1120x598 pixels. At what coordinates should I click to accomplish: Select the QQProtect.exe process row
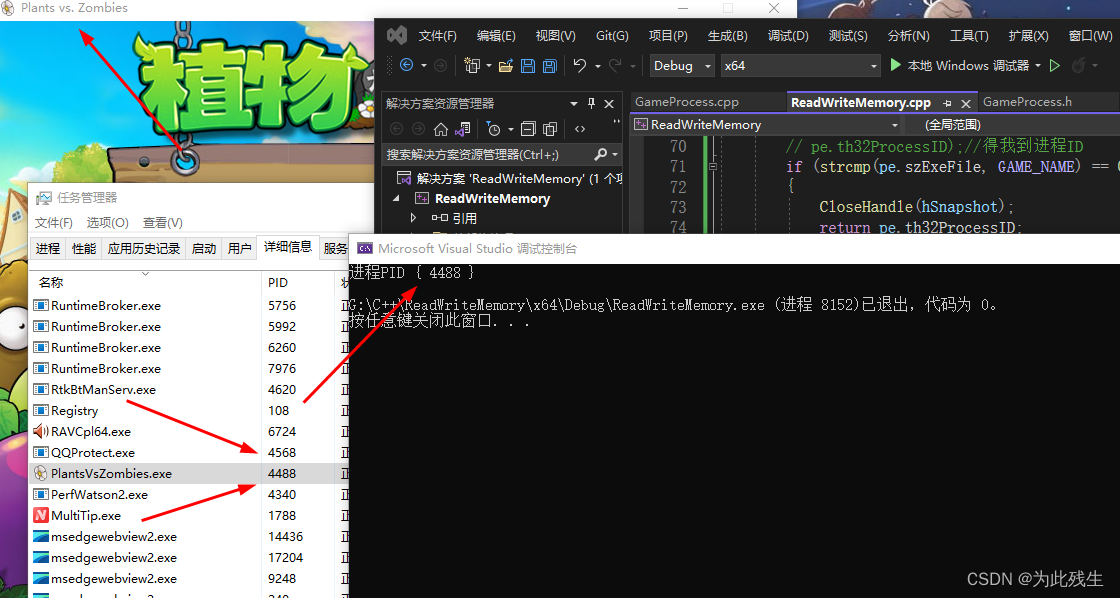point(189,452)
